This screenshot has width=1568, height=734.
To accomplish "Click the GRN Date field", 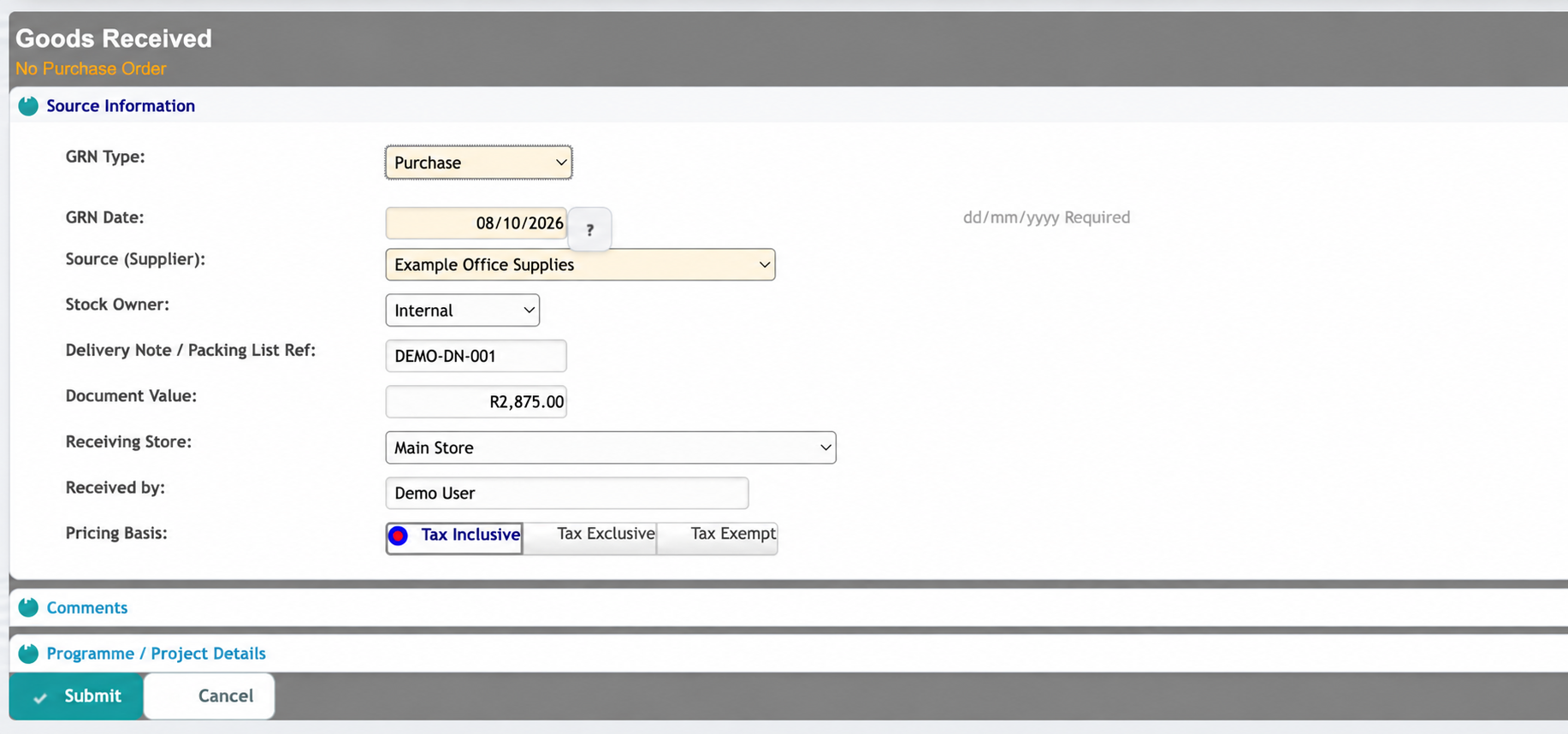I will (x=476, y=223).
